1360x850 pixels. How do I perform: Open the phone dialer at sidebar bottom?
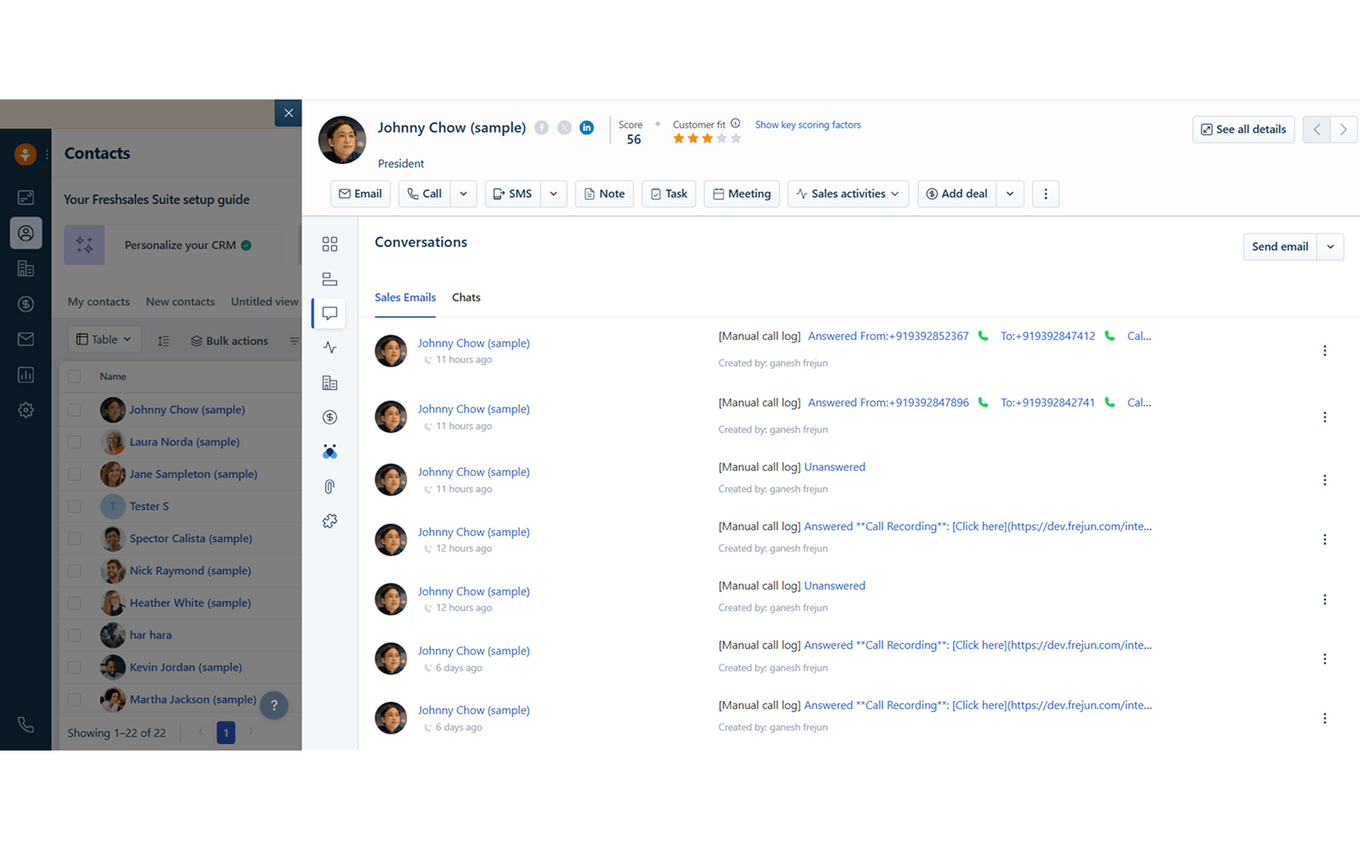pyautogui.click(x=26, y=725)
